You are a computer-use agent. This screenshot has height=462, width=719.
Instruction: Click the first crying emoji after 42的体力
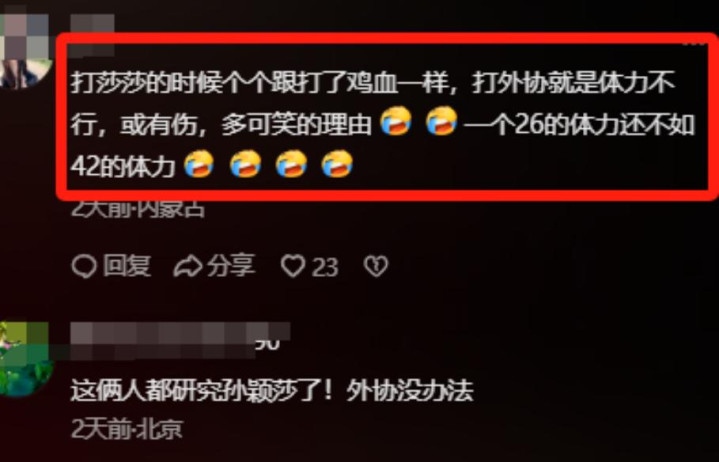tap(199, 164)
